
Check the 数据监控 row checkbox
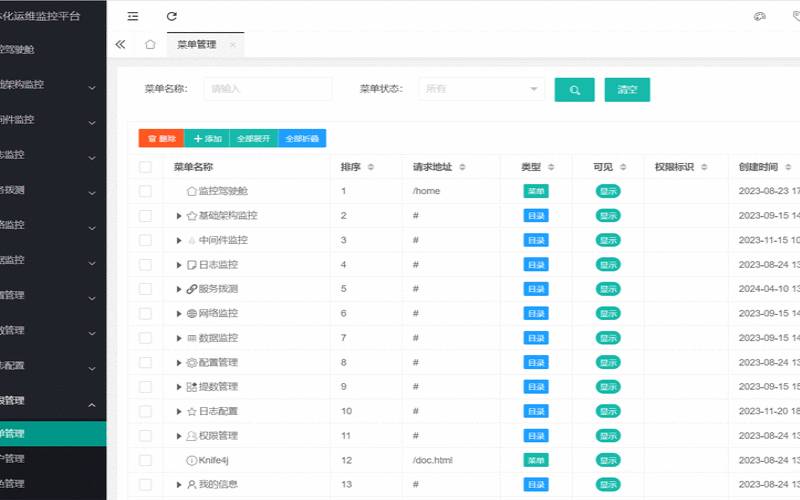145,338
